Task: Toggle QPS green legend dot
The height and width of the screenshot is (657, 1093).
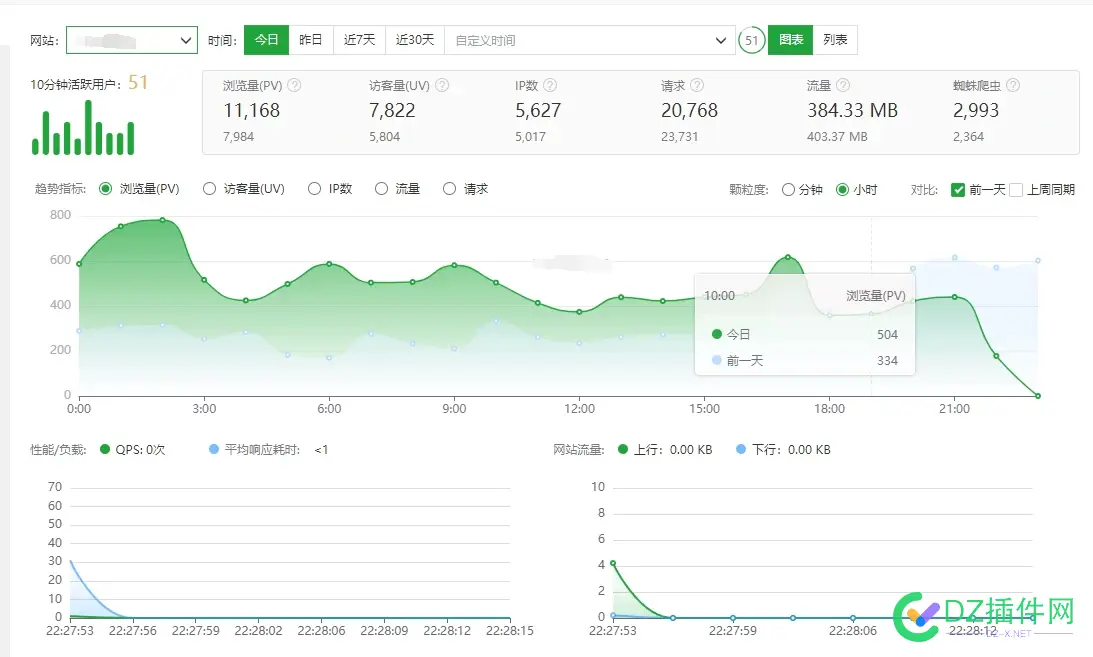Action: point(105,449)
